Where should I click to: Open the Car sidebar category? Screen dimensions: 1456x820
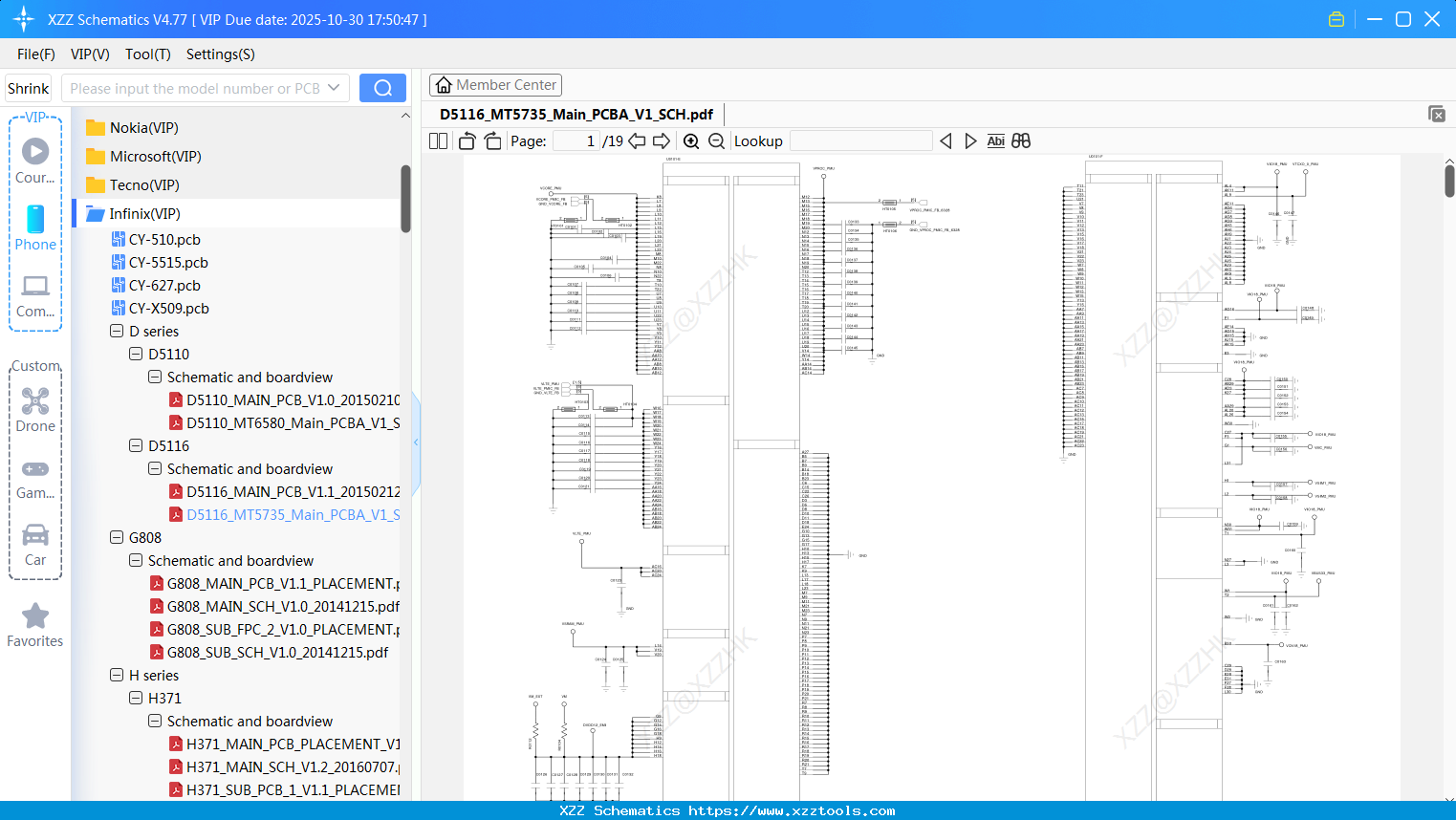(x=35, y=545)
